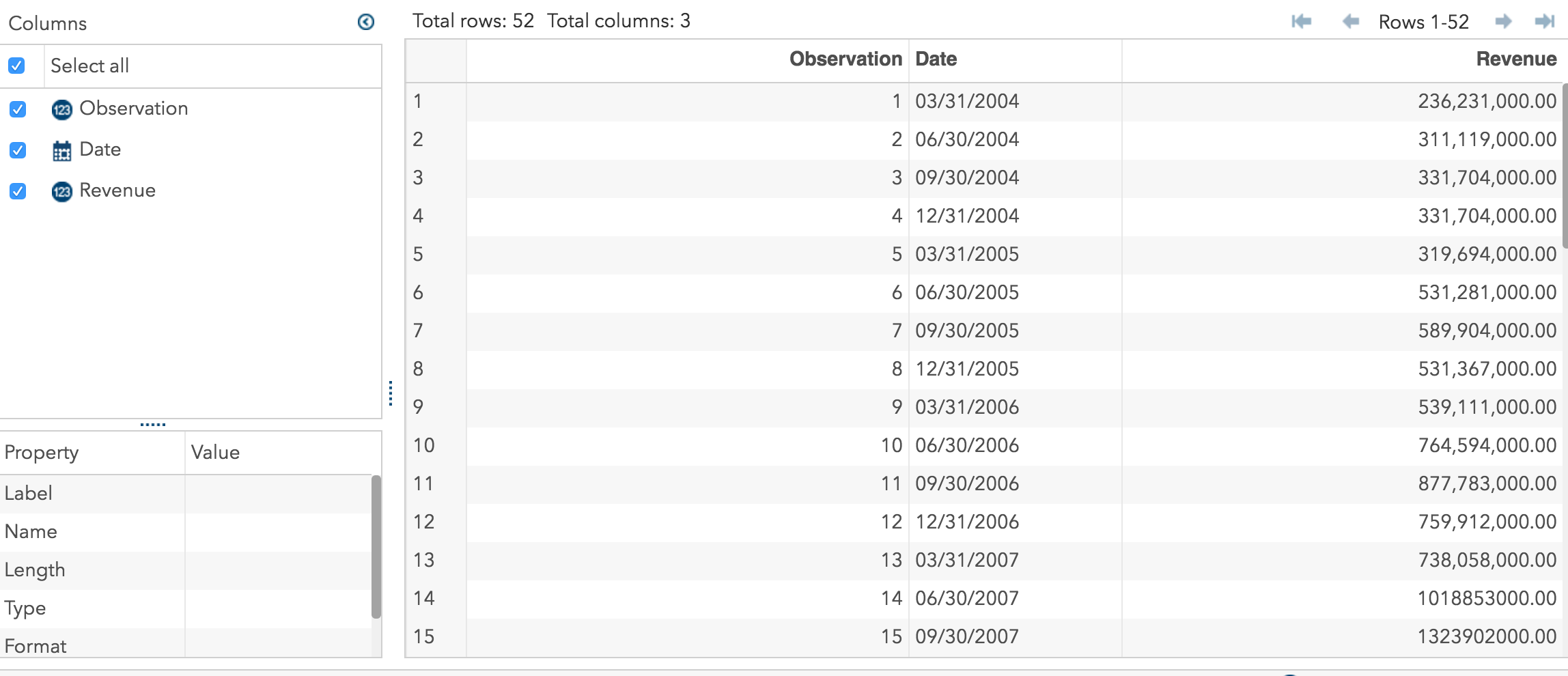
Task: Jump to the last page of rows
Action: [1545, 21]
